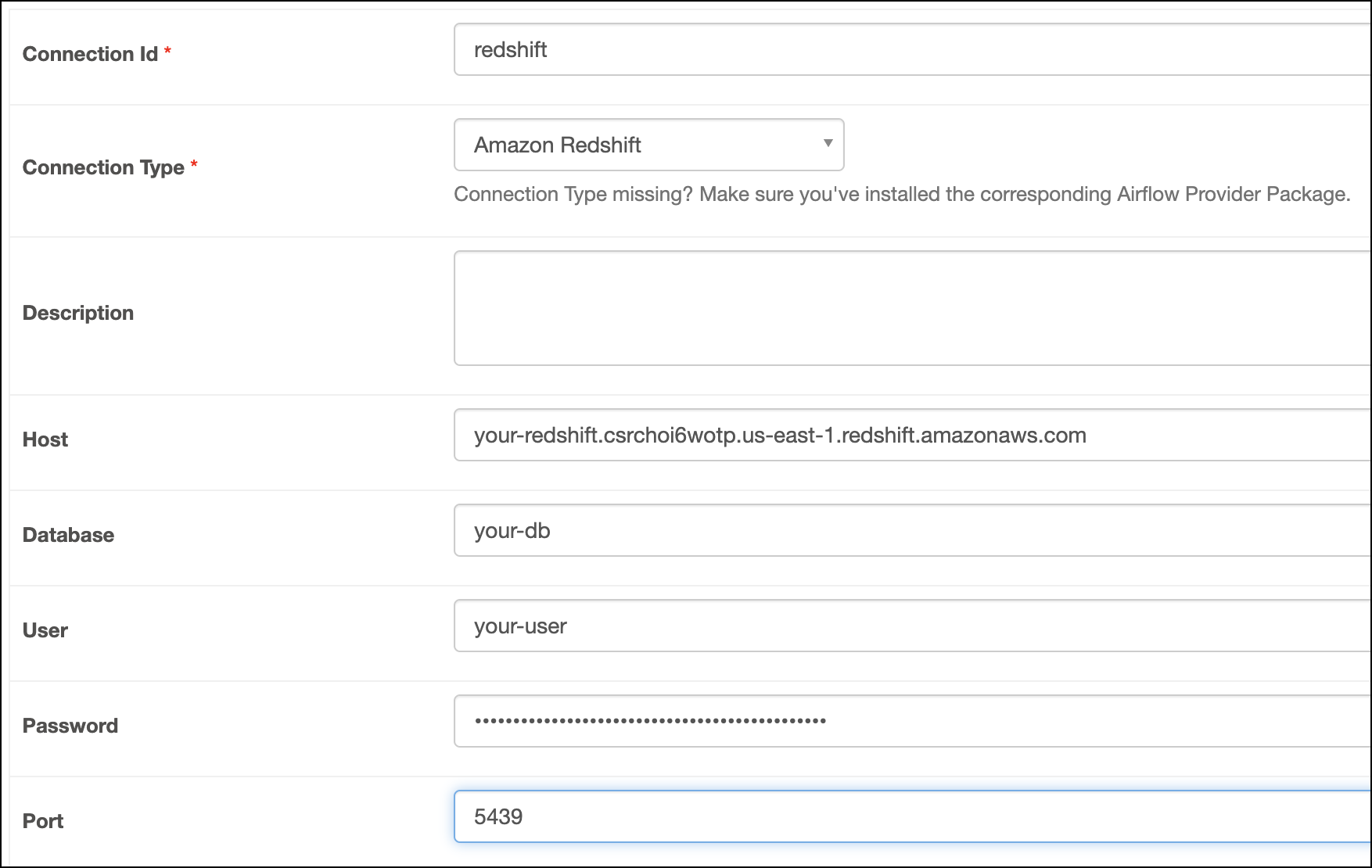This screenshot has width=1372, height=868.
Task: Click the Connection Id label
Action: (x=91, y=54)
